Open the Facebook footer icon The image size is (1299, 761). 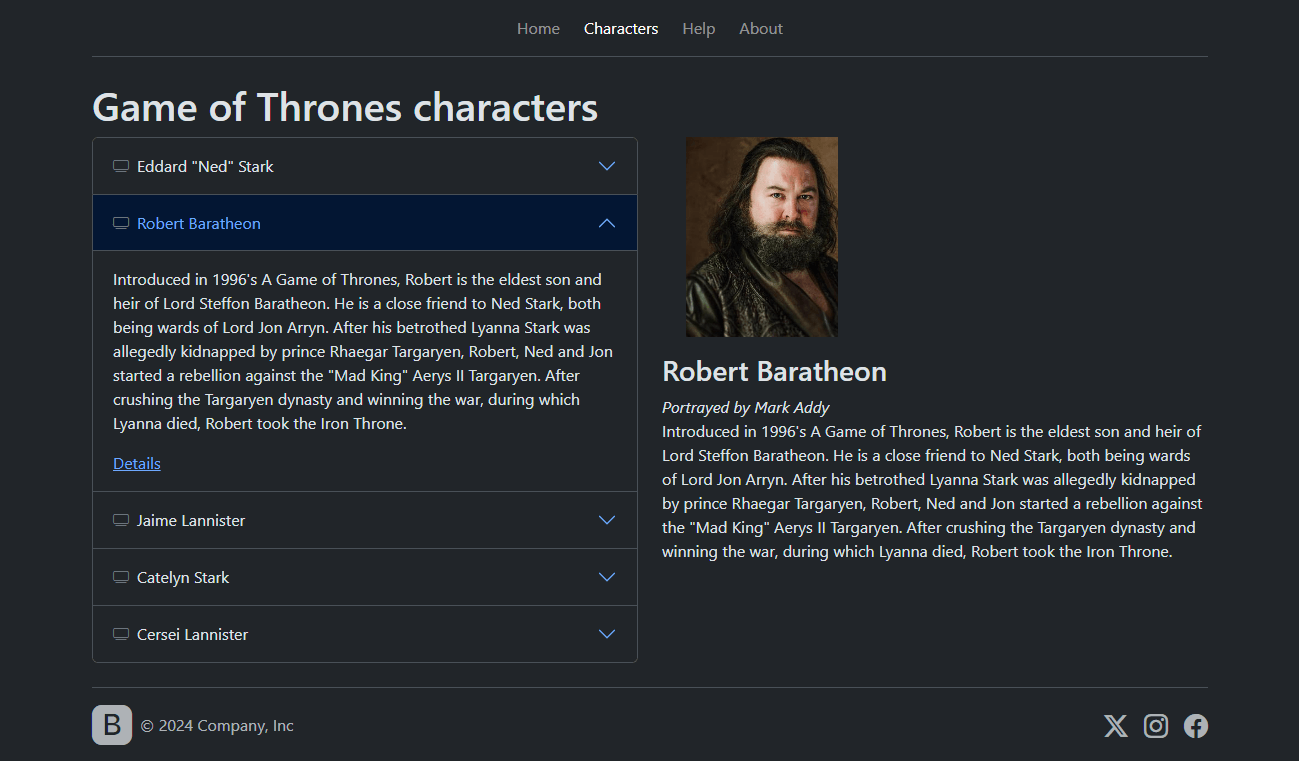[x=1196, y=726]
